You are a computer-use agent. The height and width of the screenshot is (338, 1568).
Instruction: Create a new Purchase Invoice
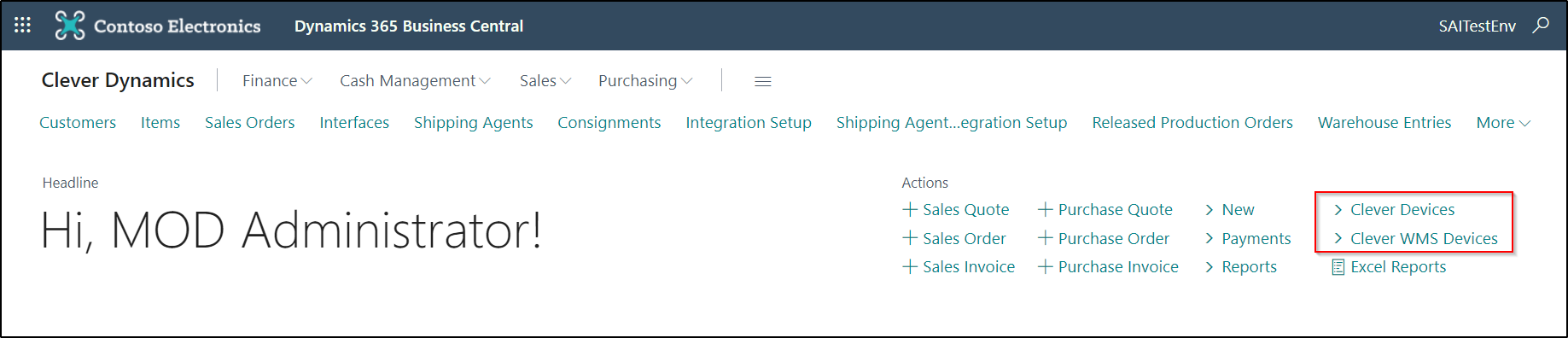1108,267
